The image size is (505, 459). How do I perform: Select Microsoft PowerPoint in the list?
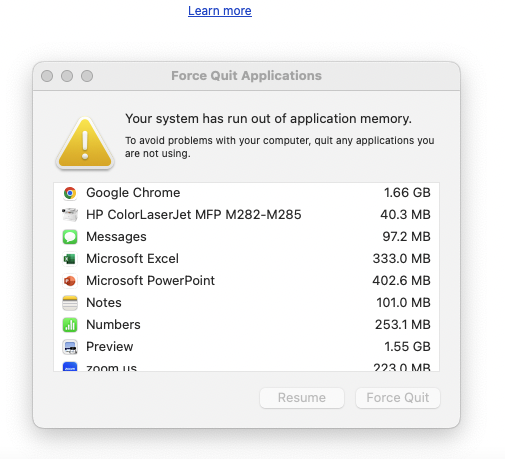[x=150, y=281]
